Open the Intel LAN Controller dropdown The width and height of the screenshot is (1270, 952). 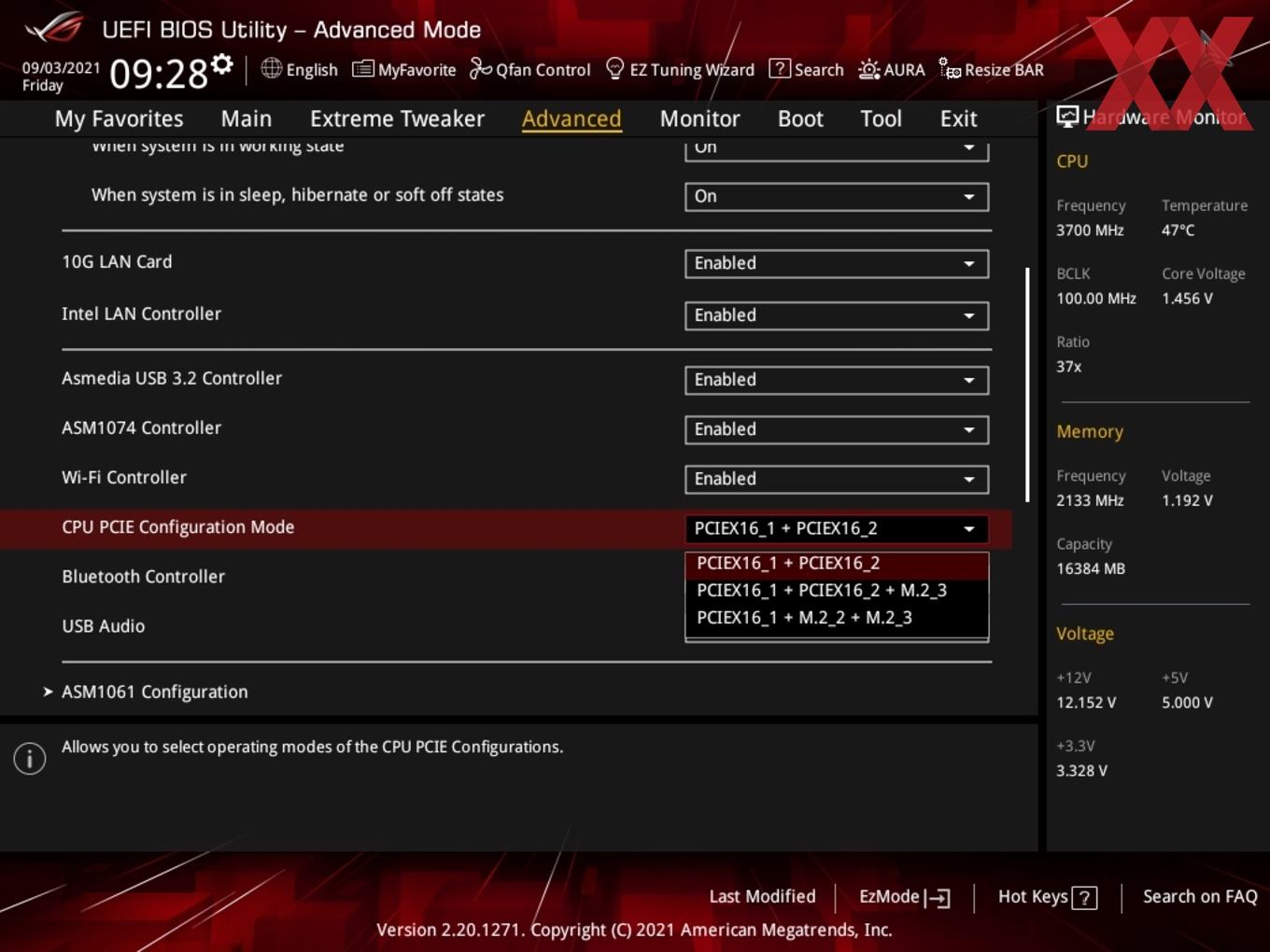[x=837, y=315]
